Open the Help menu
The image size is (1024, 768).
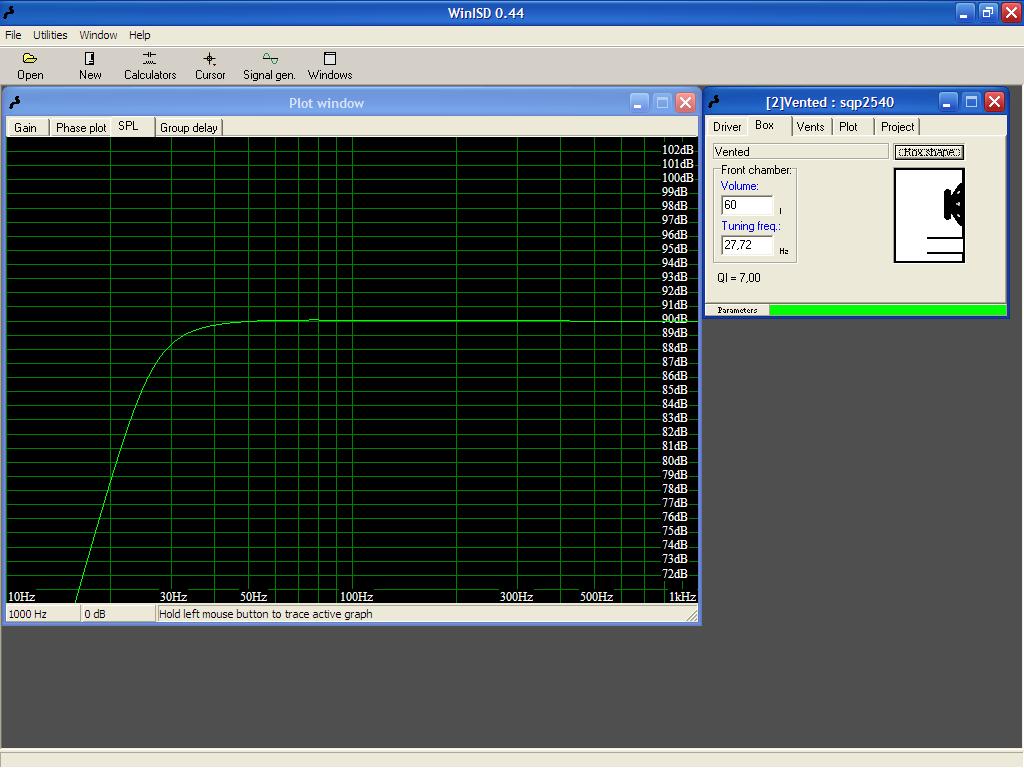point(139,35)
